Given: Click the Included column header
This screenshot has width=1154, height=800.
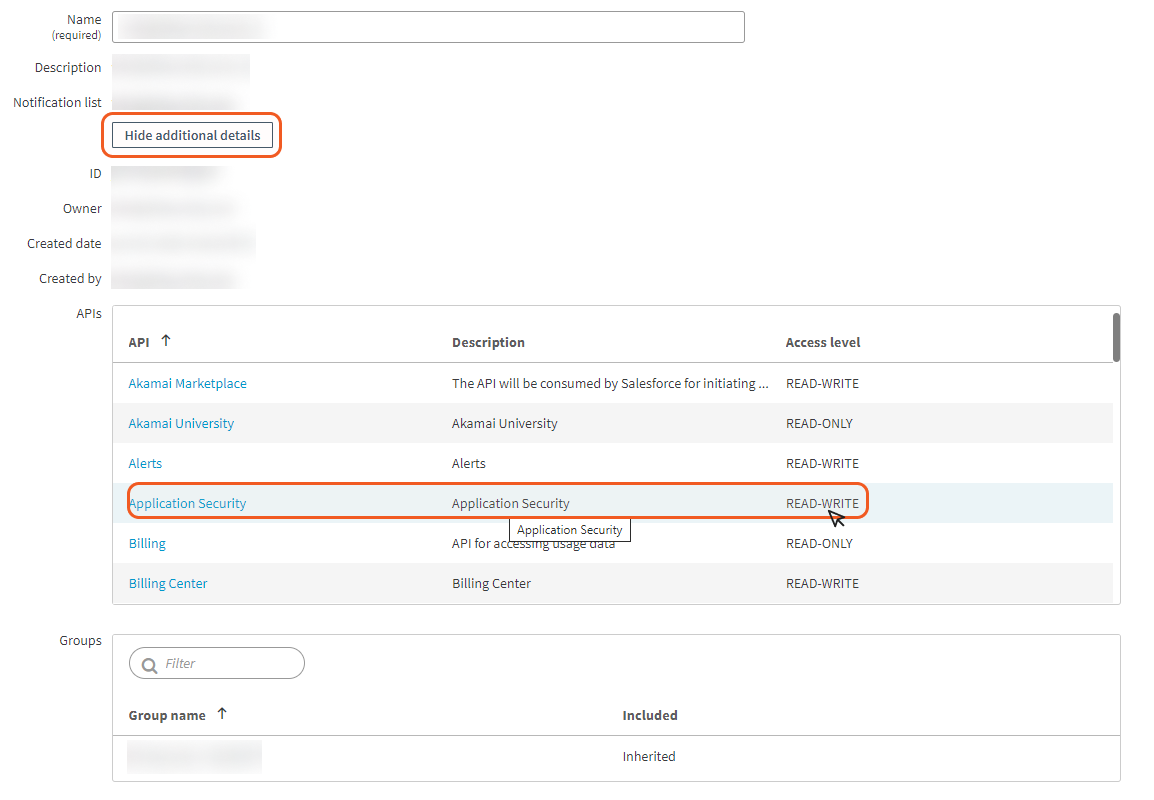Looking at the screenshot, I should 649,715.
